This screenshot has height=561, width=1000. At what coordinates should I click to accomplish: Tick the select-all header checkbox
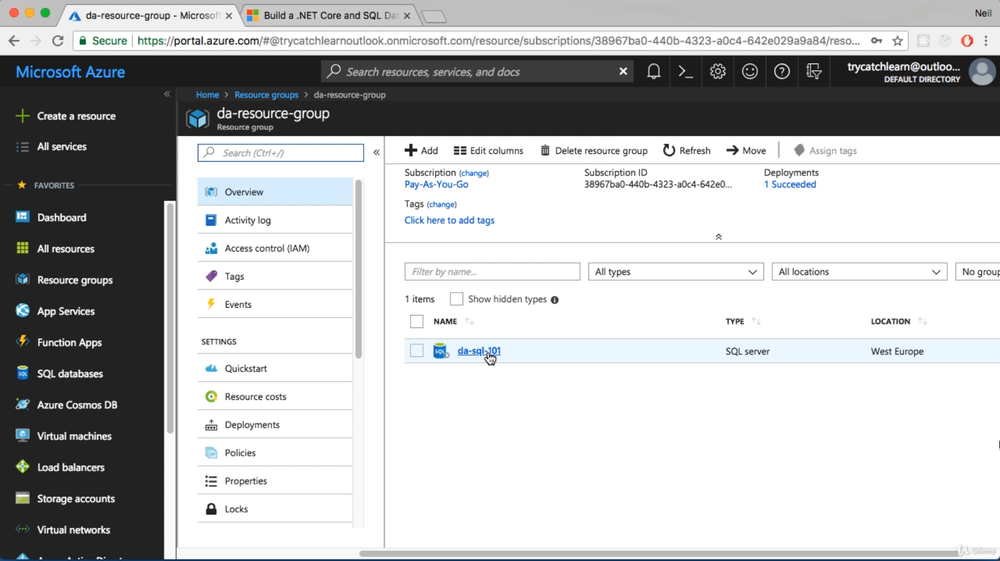click(417, 321)
